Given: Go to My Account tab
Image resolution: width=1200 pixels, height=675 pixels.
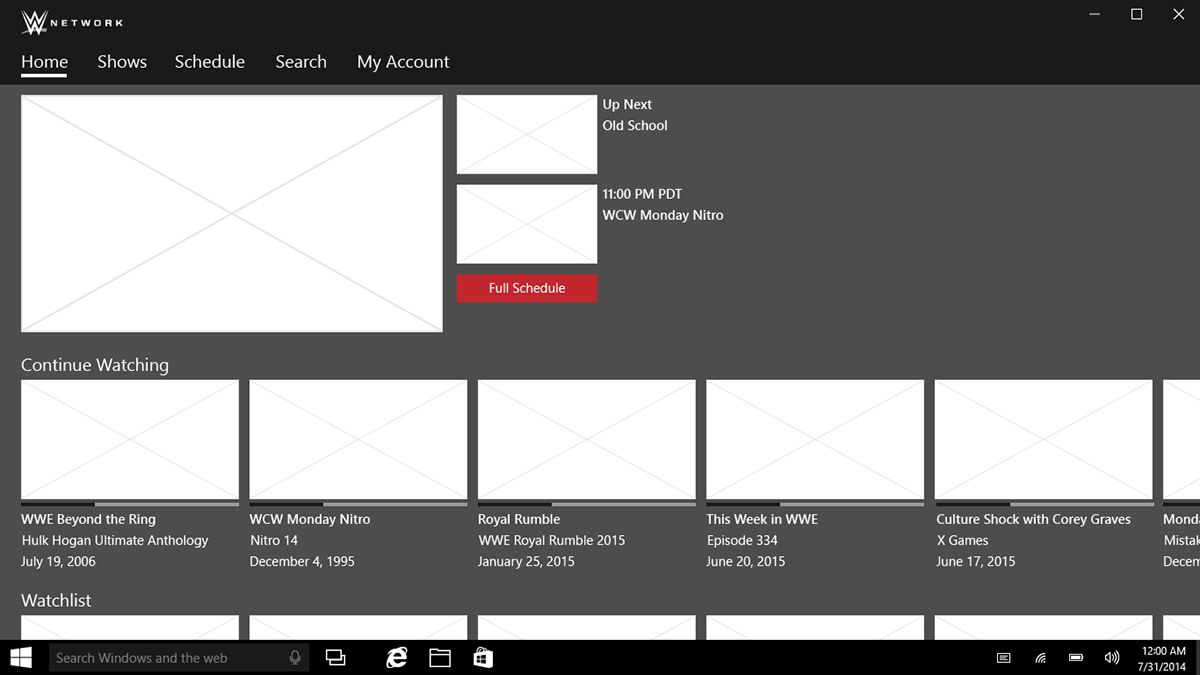Looking at the screenshot, I should [403, 62].
